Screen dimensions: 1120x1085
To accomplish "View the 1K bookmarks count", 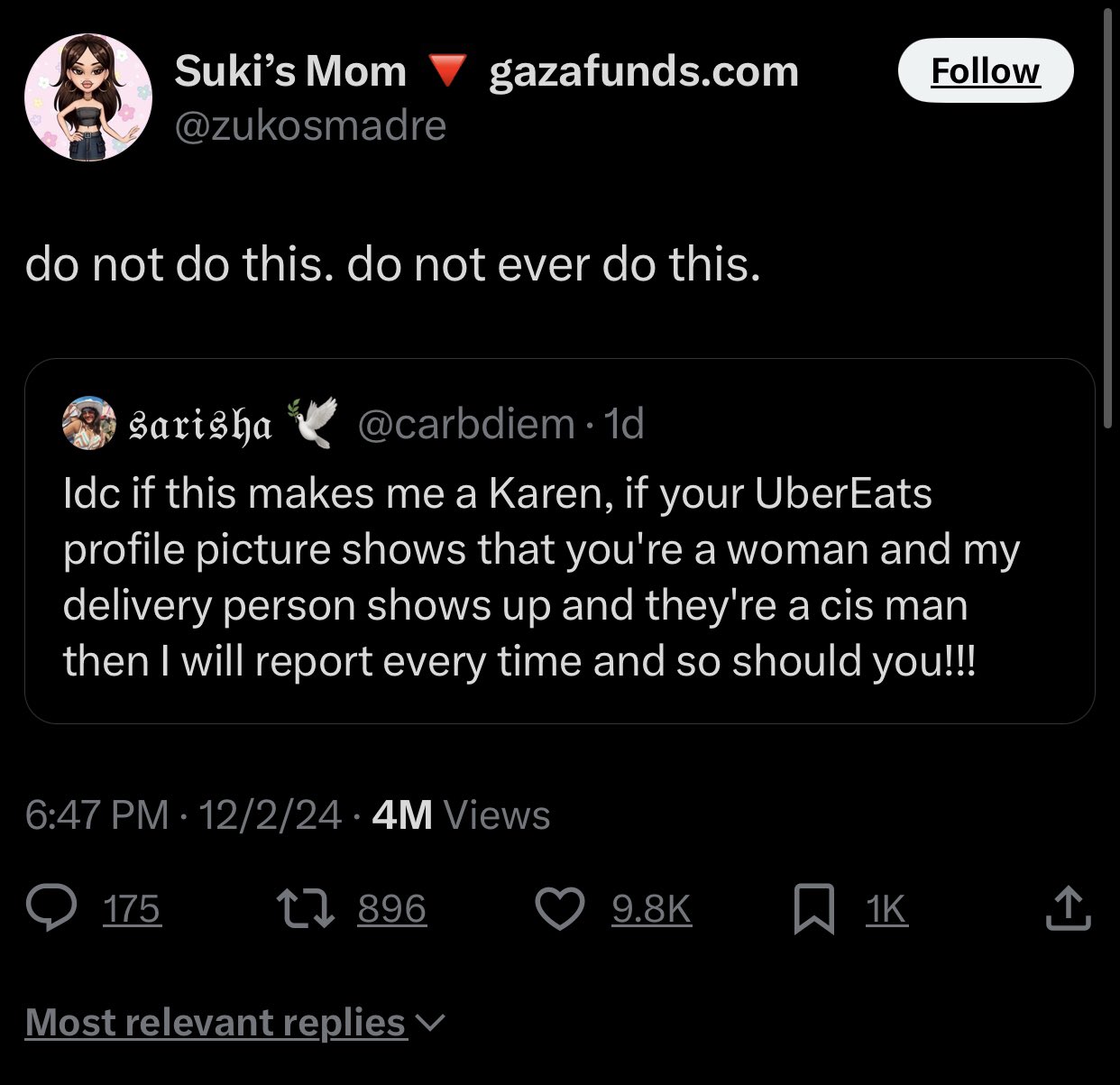I will coord(886,908).
